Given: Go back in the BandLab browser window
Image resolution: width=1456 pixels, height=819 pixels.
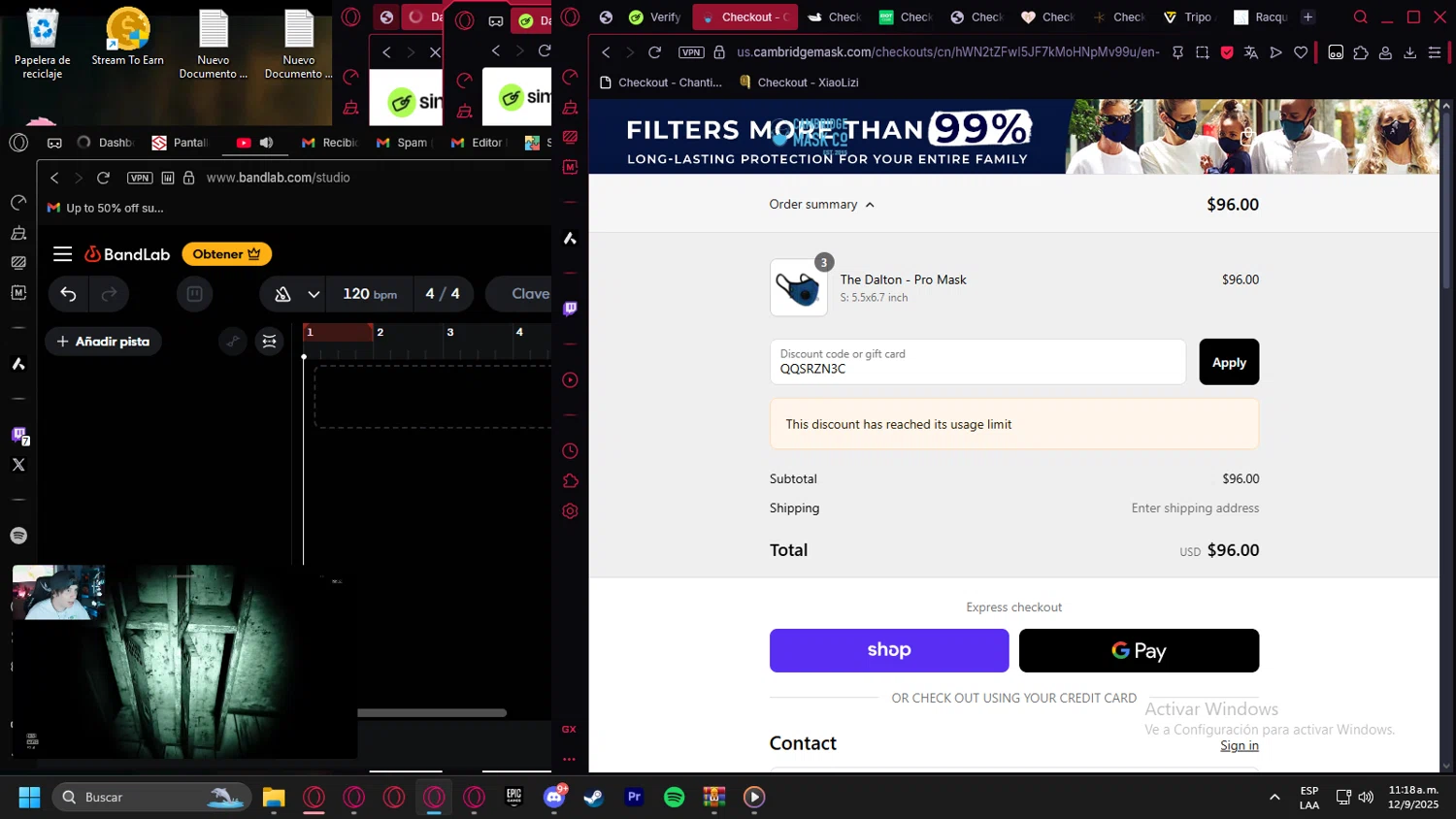Looking at the screenshot, I should pyautogui.click(x=54, y=178).
